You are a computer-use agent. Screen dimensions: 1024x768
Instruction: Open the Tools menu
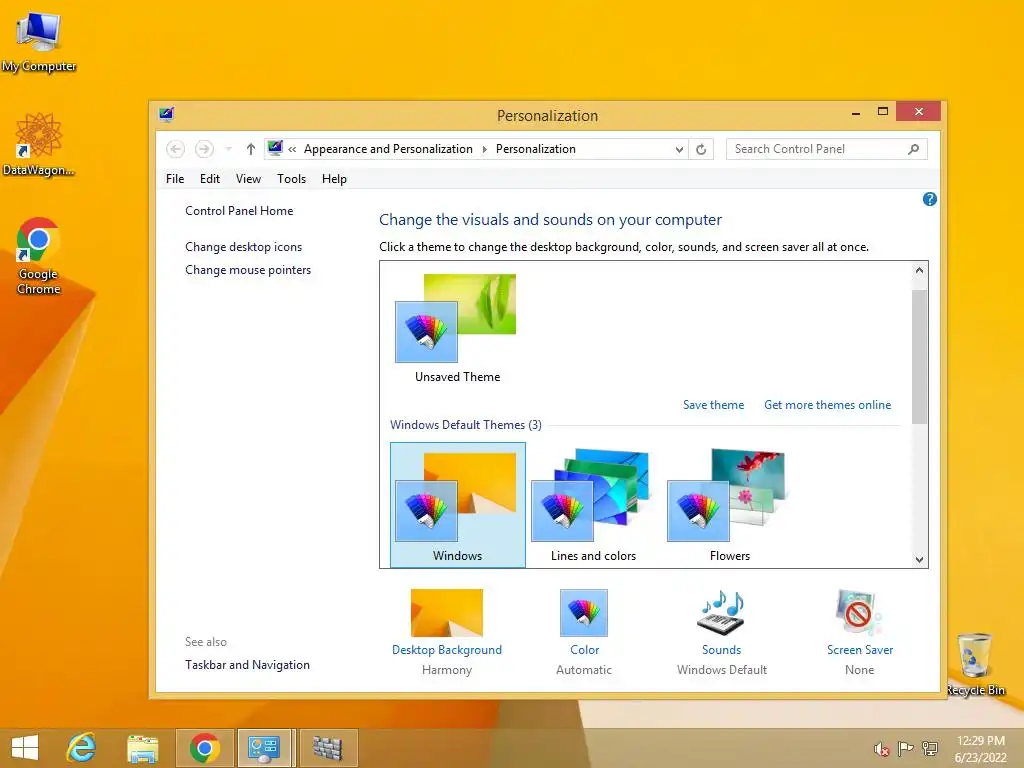tap(291, 179)
